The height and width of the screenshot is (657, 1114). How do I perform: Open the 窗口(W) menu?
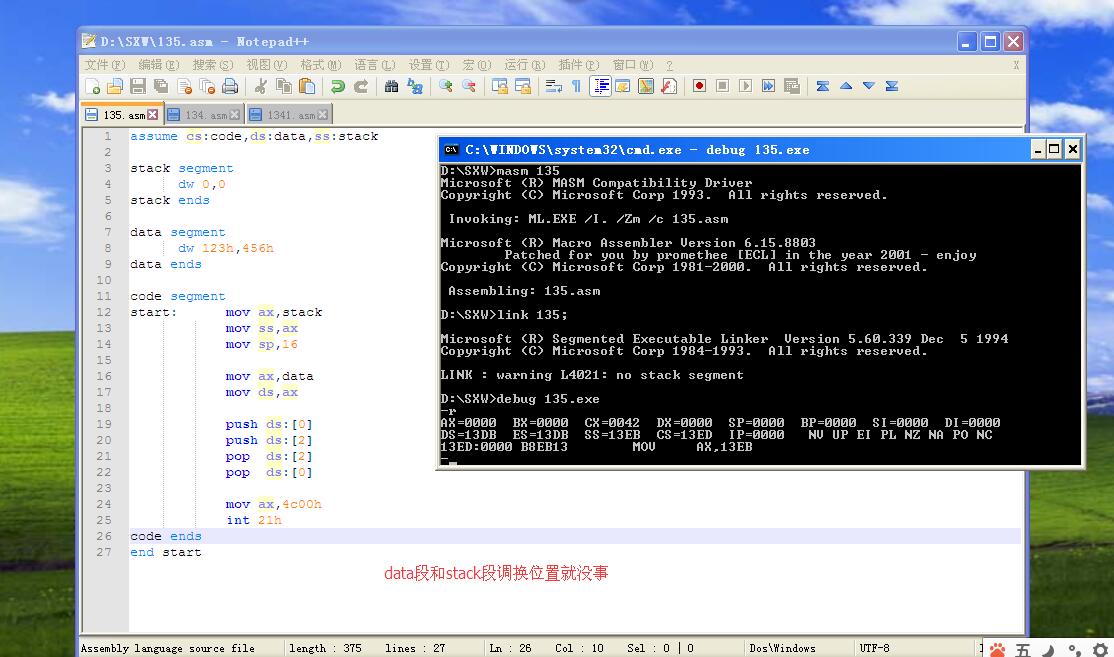[x=632, y=65]
